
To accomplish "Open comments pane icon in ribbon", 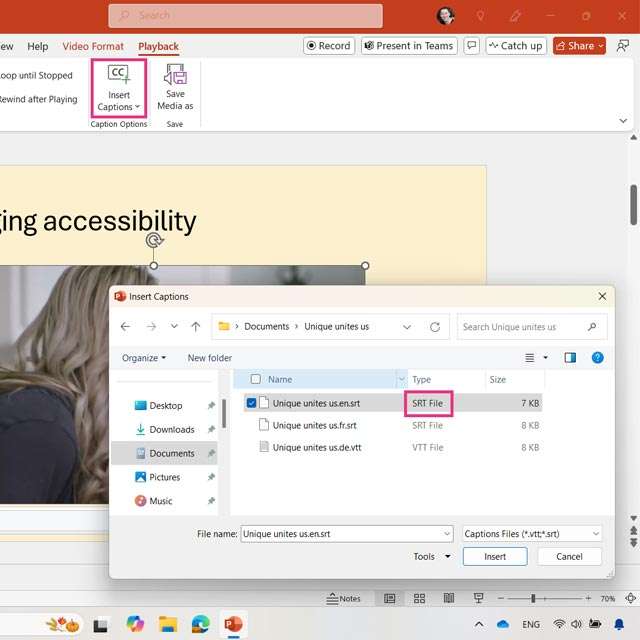I will coord(472,46).
